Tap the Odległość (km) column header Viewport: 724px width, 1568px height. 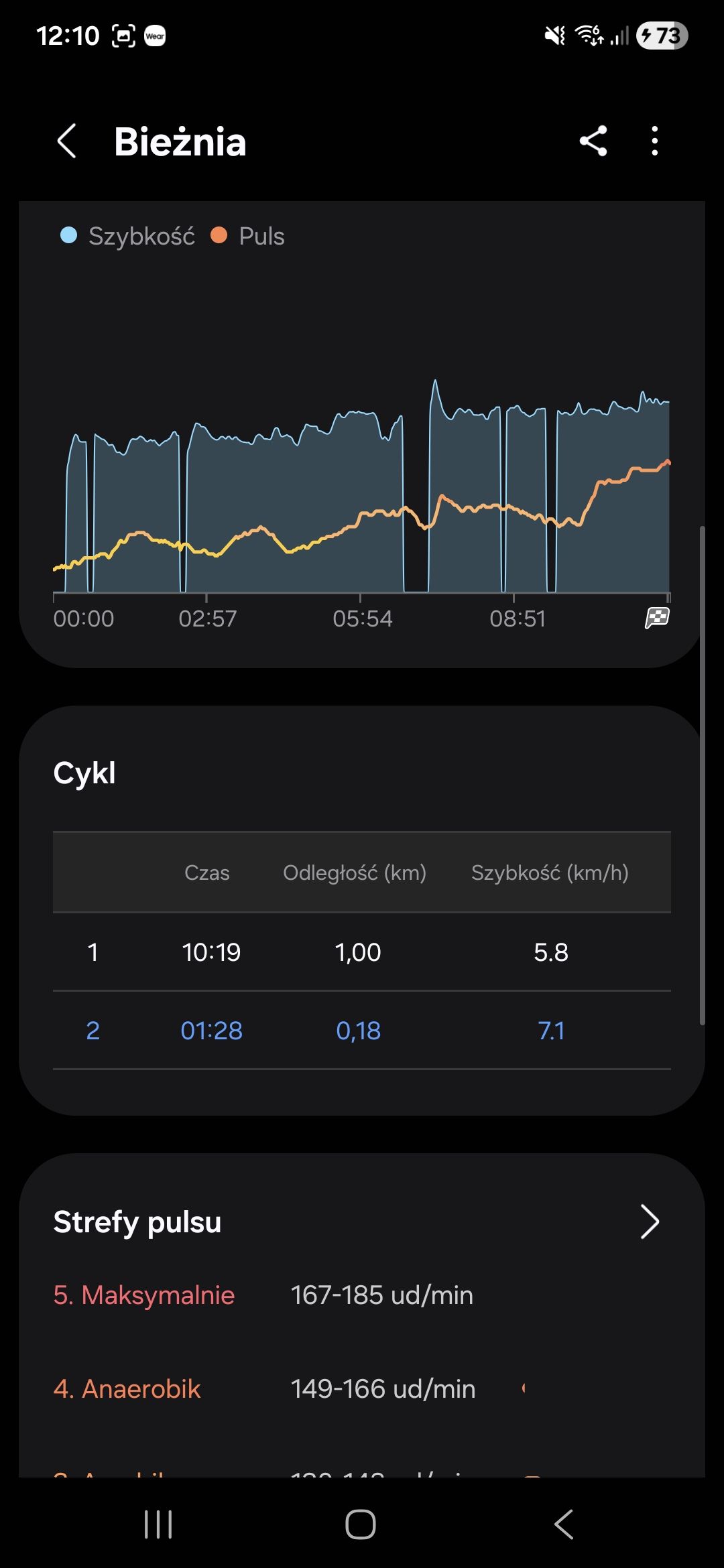coord(355,872)
